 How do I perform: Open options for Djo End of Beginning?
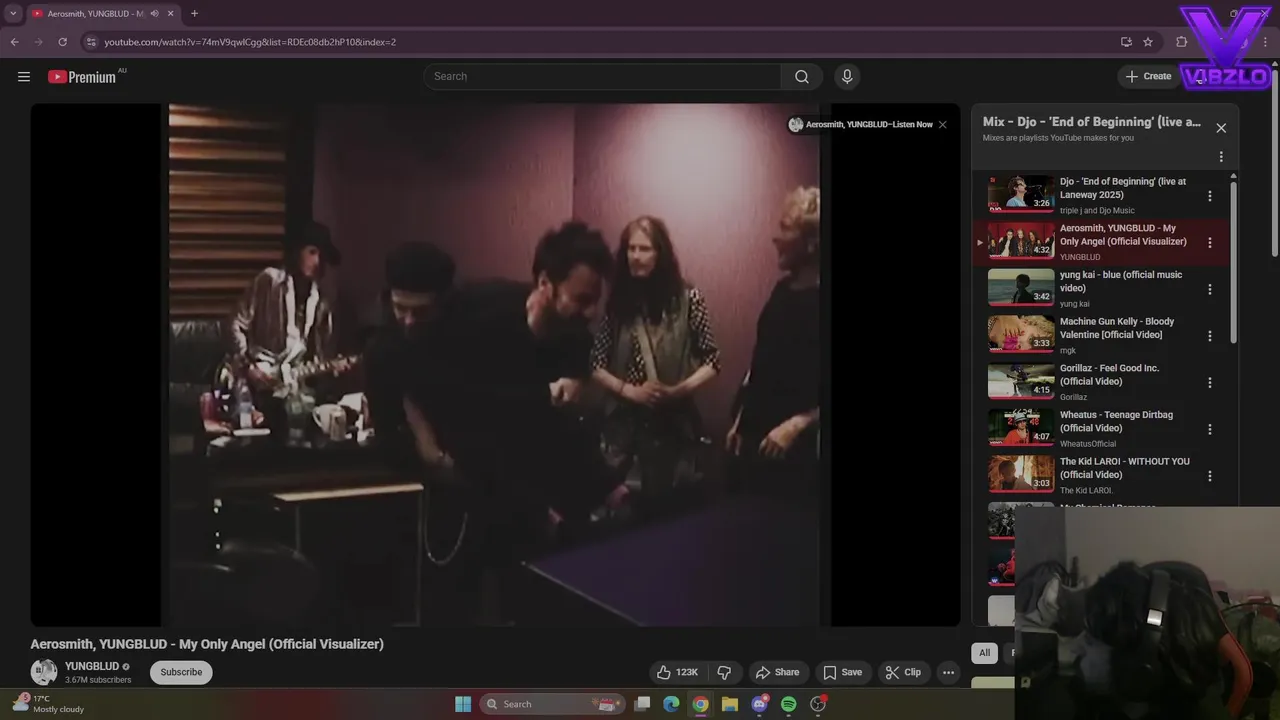1210,196
